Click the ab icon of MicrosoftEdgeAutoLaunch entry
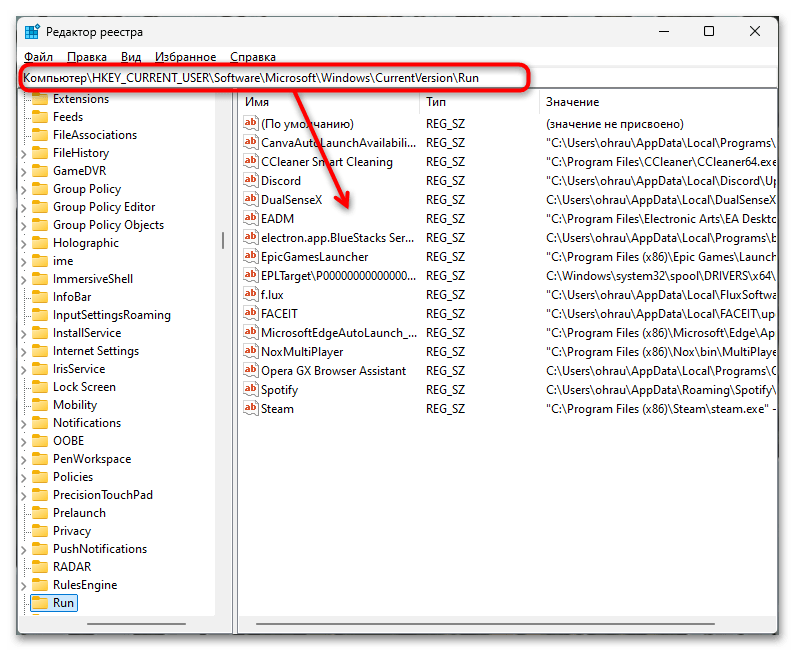Image resolution: width=795 pixels, height=651 pixels. (x=250, y=332)
